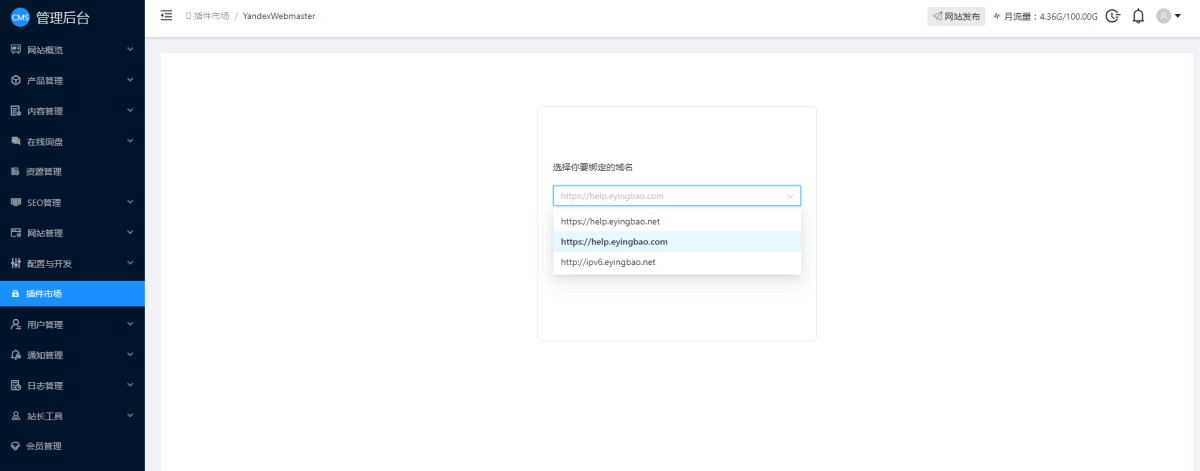The width and height of the screenshot is (1200, 471).
Task: Click the 内容管理 sidebar icon
Action: pyautogui.click(x=15, y=110)
